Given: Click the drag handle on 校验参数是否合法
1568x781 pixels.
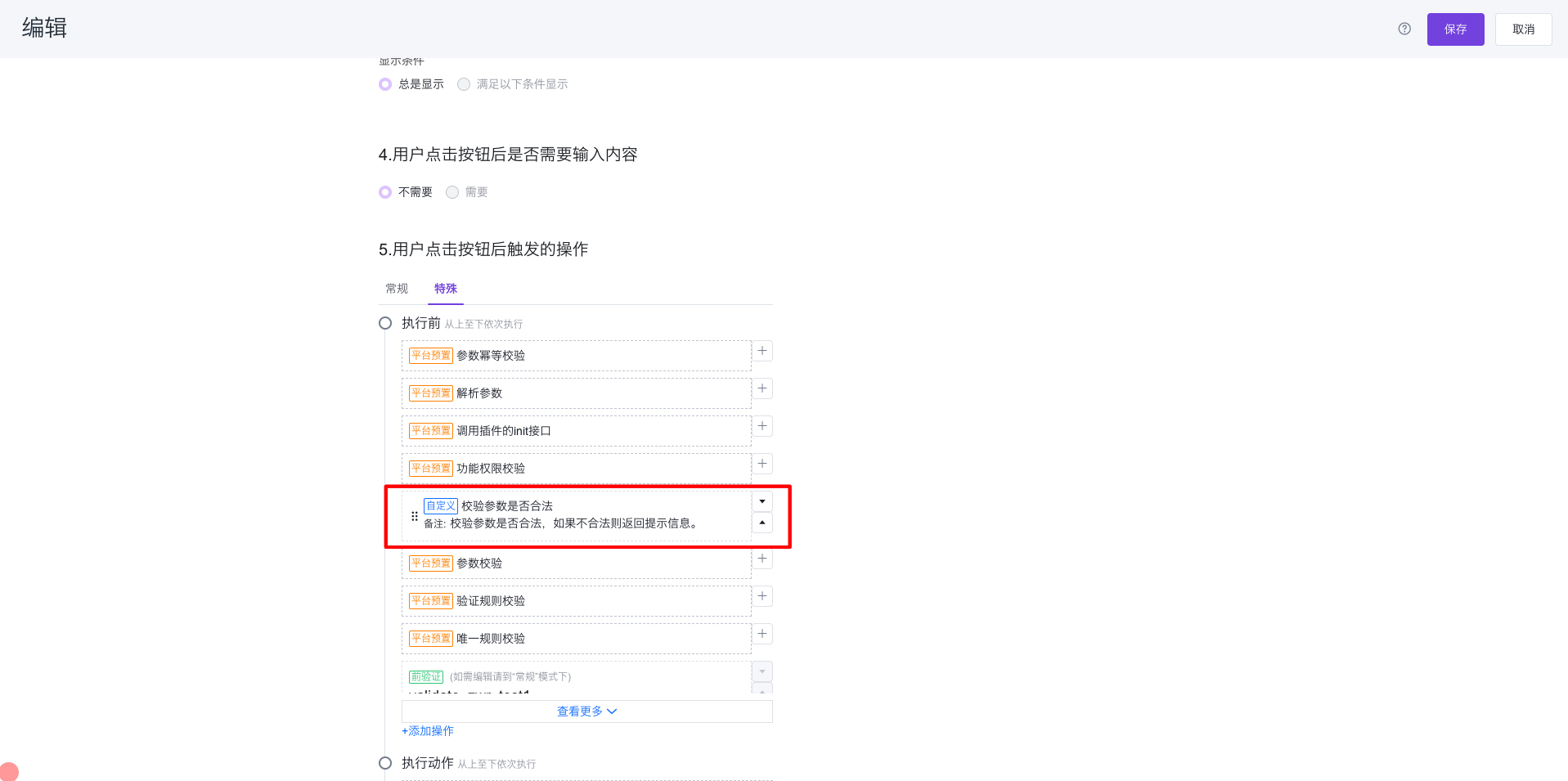Looking at the screenshot, I should pos(414,516).
